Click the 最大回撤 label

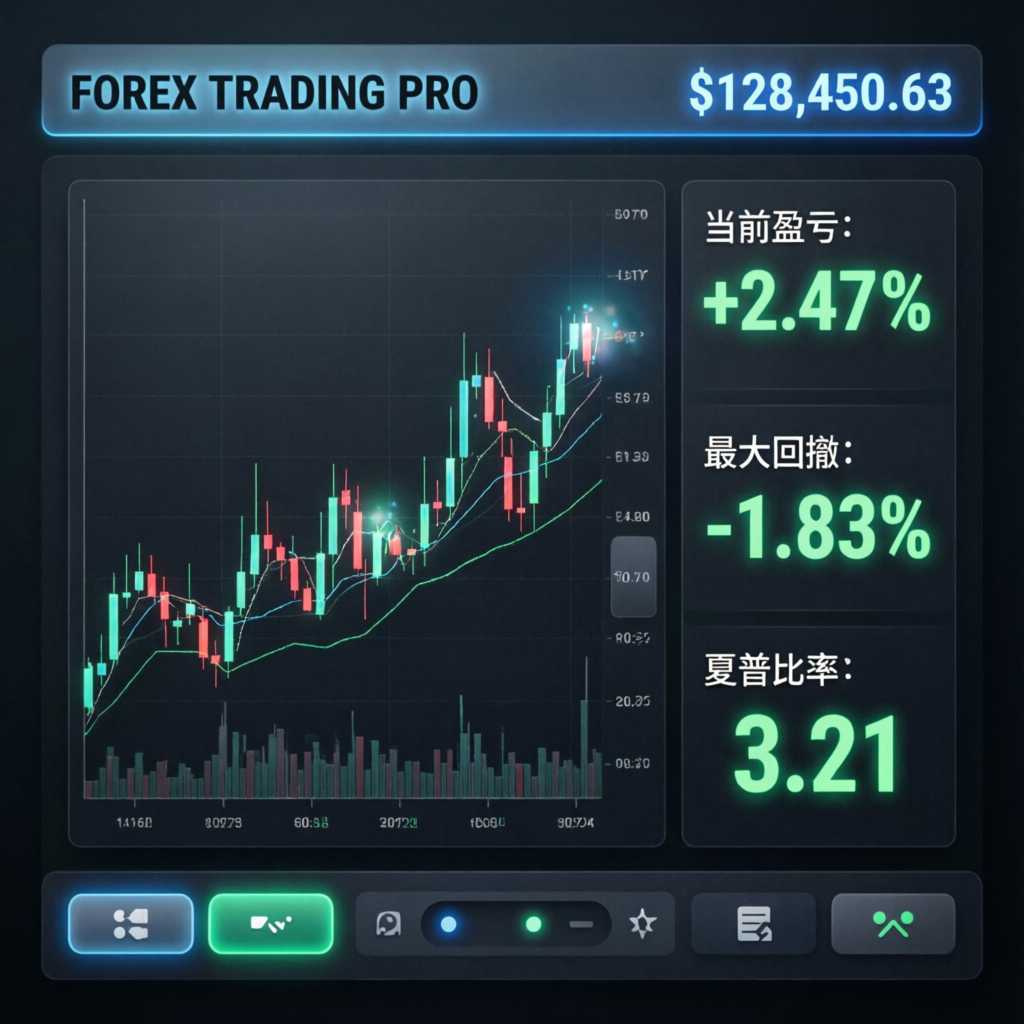click(x=778, y=453)
